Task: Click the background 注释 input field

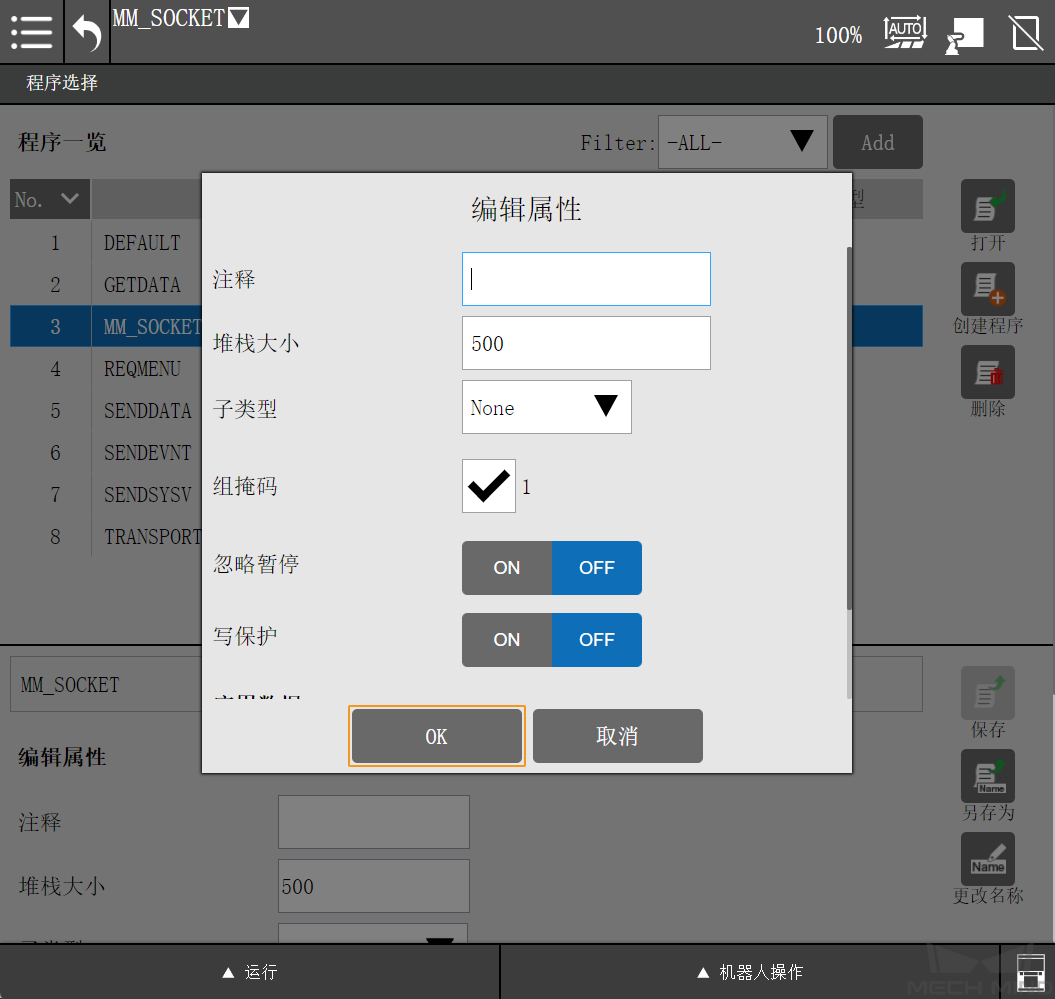Action: click(373, 822)
